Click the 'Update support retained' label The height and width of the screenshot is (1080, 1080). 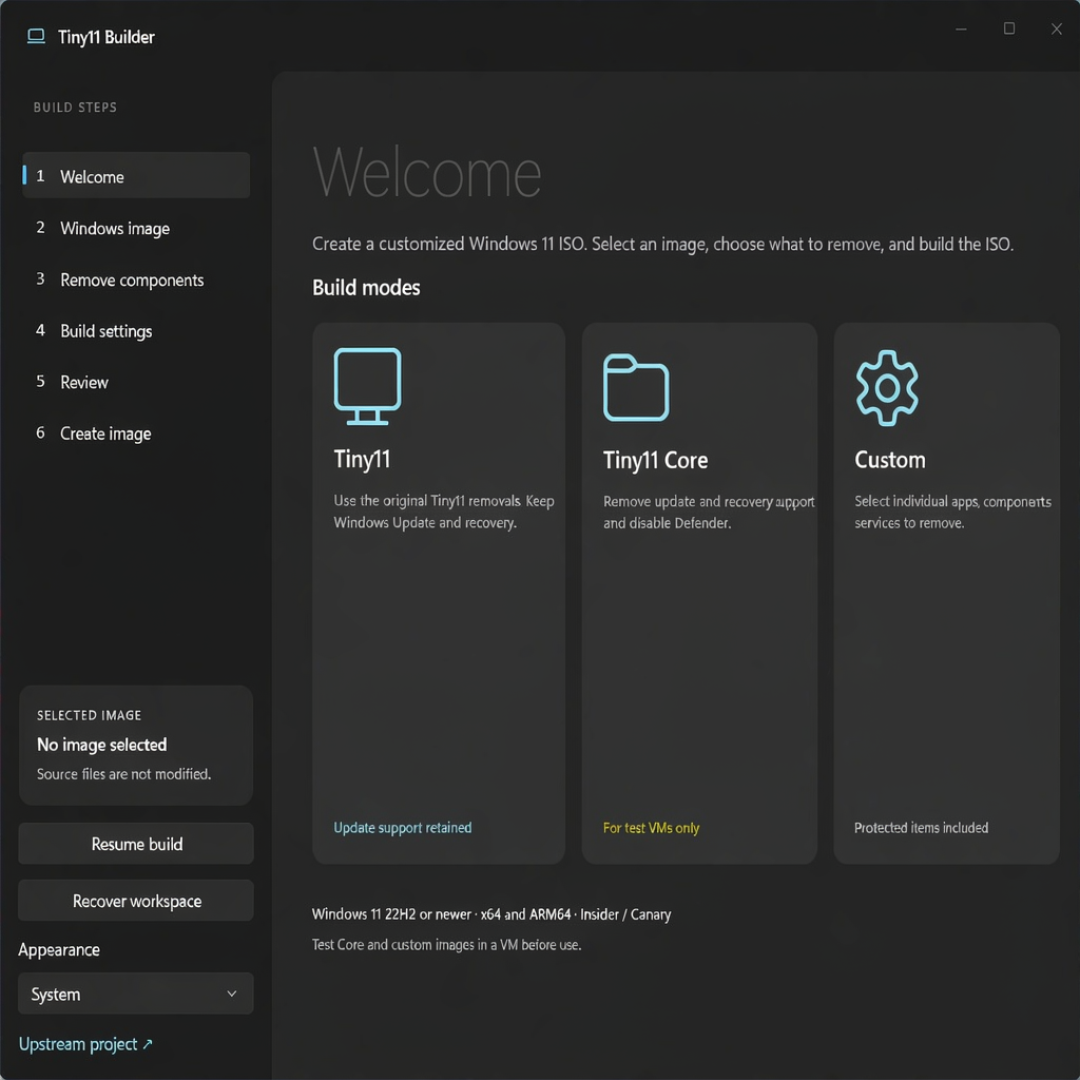click(402, 827)
